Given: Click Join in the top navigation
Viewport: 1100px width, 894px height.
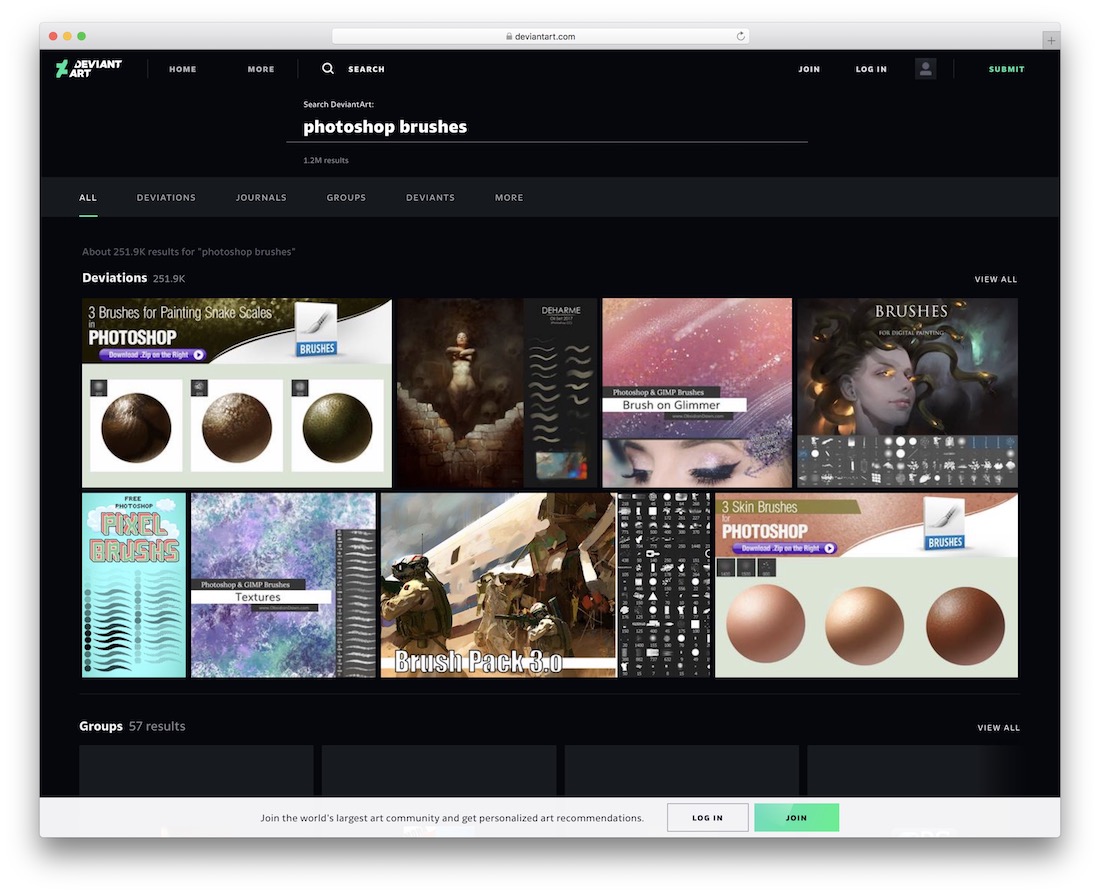Looking at the screenshot, I should (x=809, y=69).
